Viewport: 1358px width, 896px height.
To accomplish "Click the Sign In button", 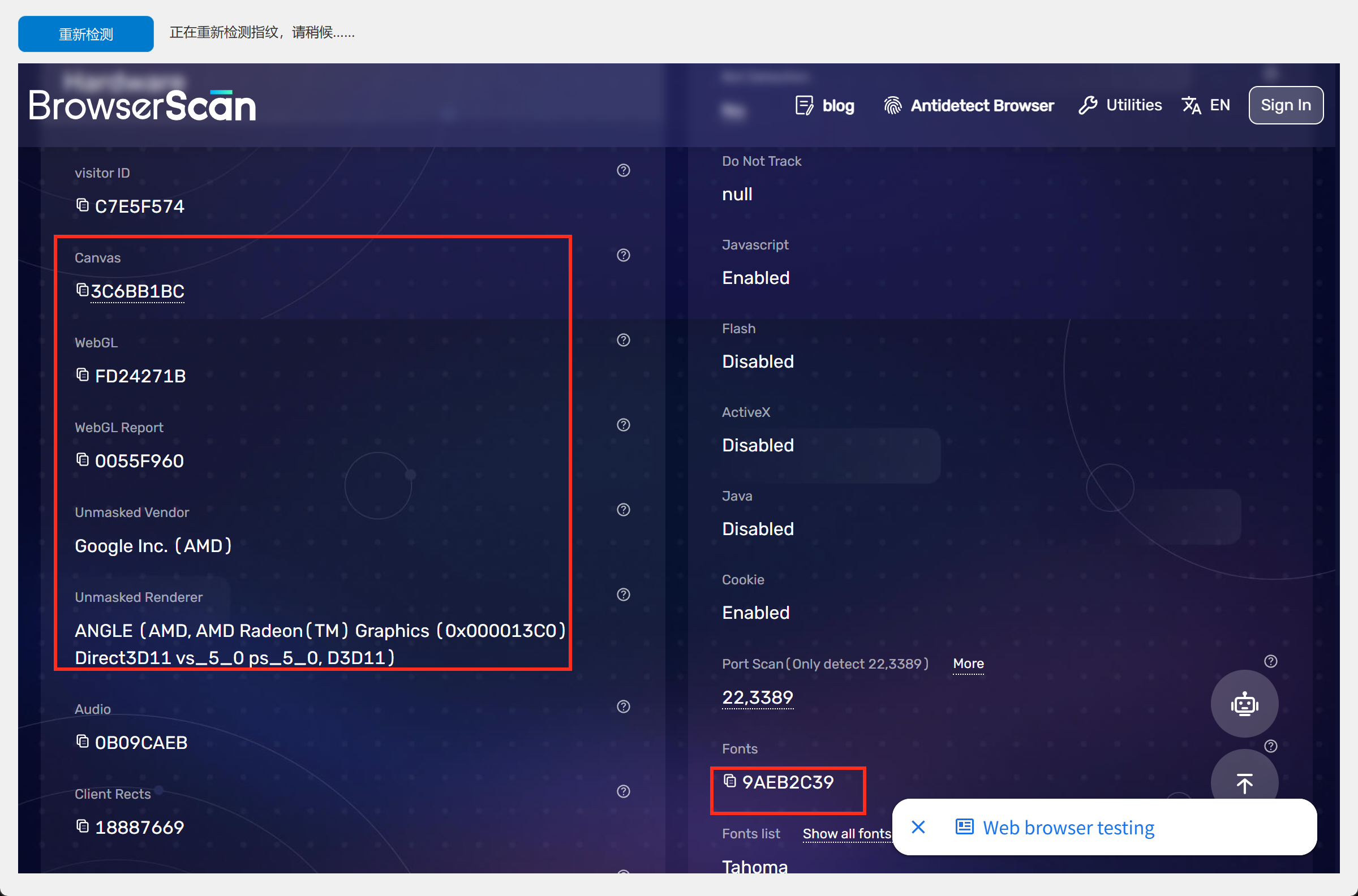I will [1286, 105].
